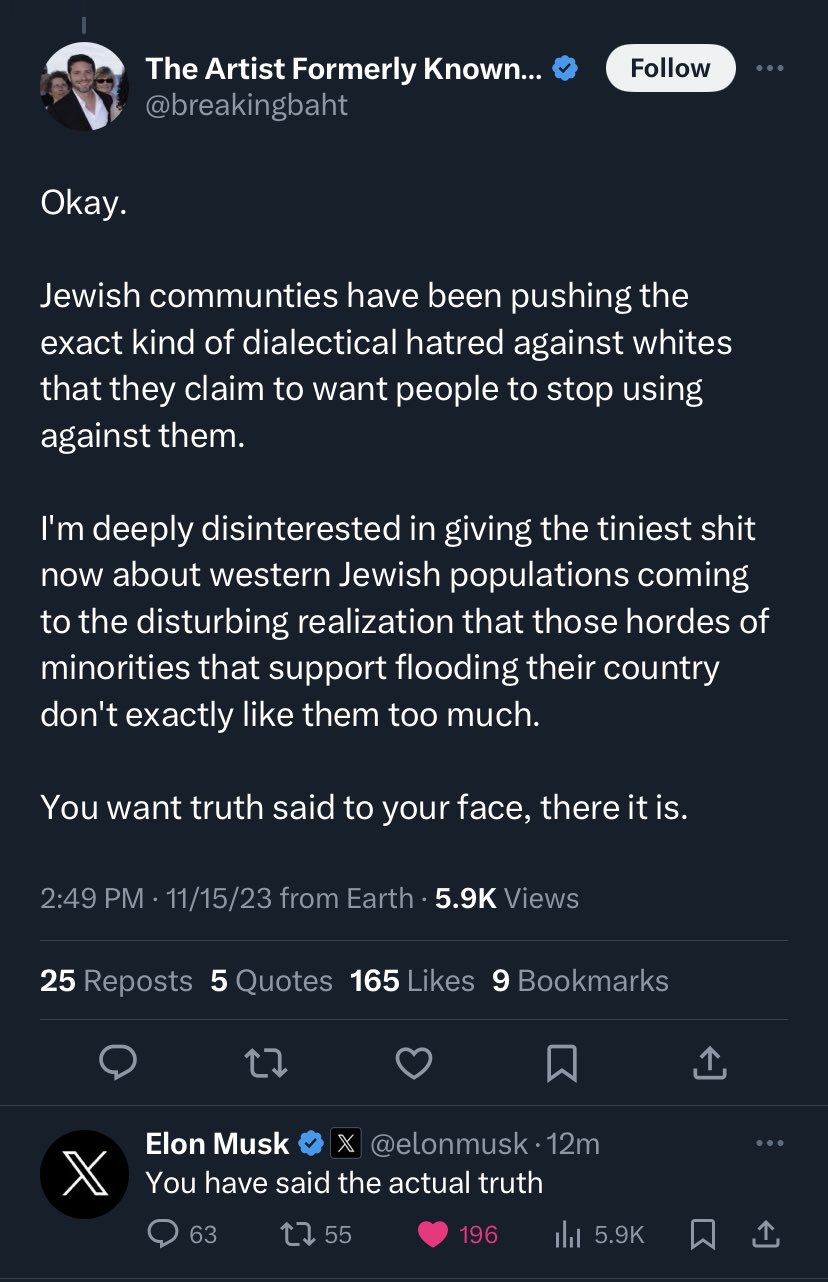View the 25 Reposts list
The height and width of the screenshot is (1282, 828).
(116, 980)
